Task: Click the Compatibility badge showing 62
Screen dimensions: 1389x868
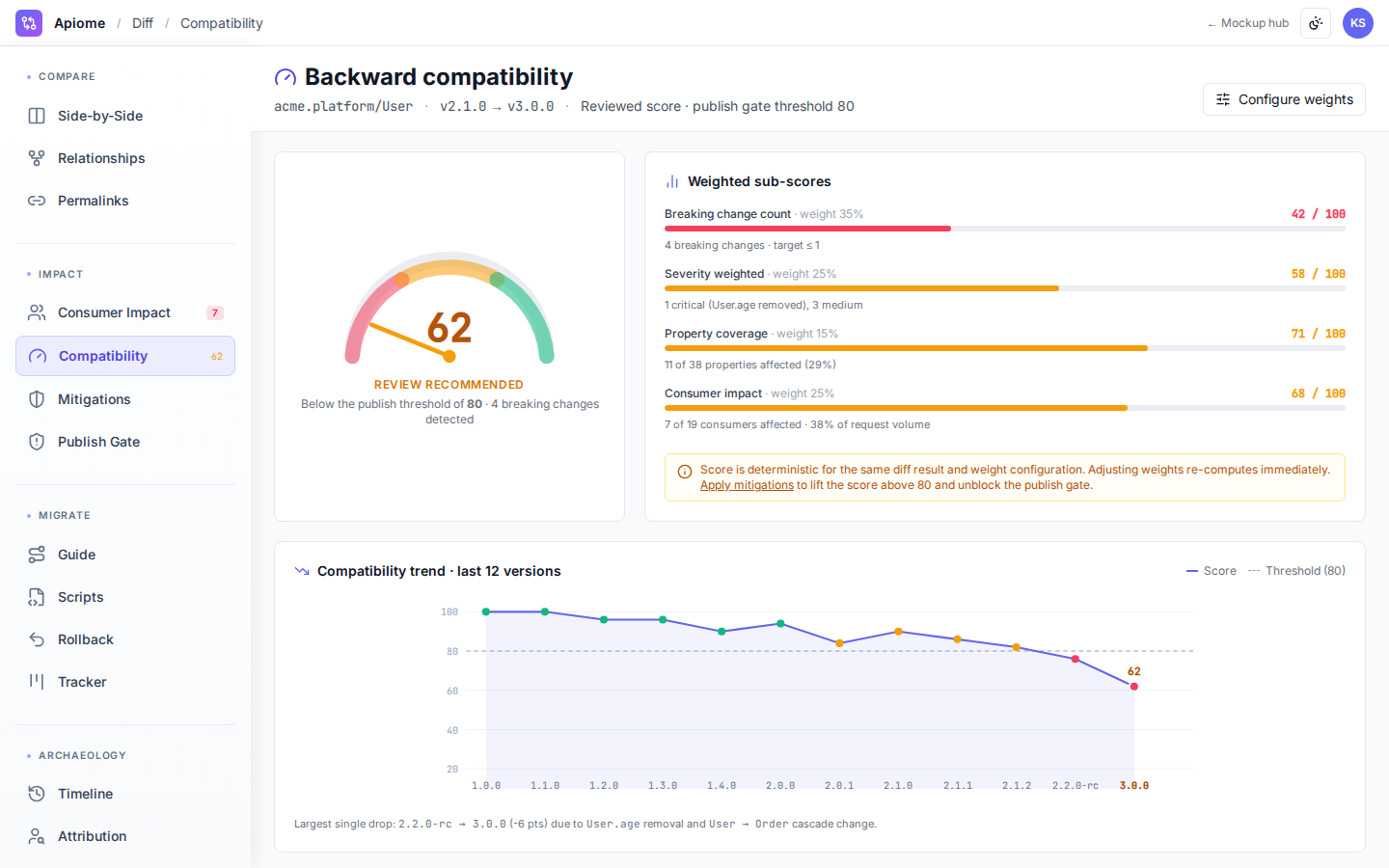Action: click(217, 356)
